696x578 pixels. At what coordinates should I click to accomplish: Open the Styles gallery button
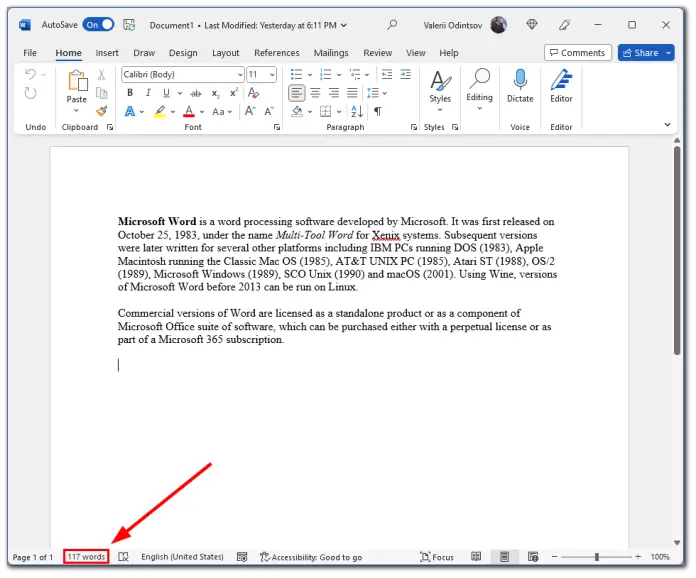click(x=439, y=91)
